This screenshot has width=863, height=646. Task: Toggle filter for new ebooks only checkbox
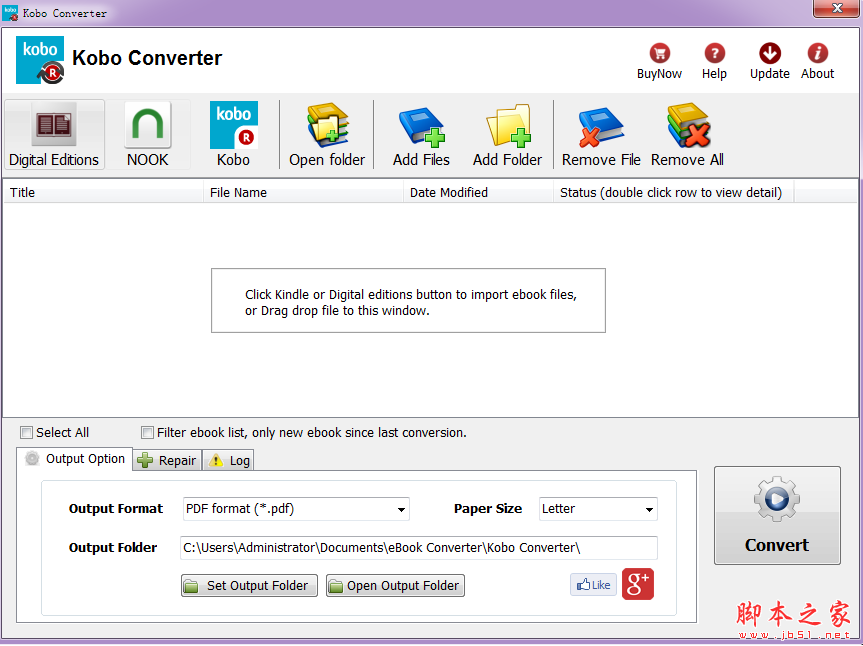(147, 433)
